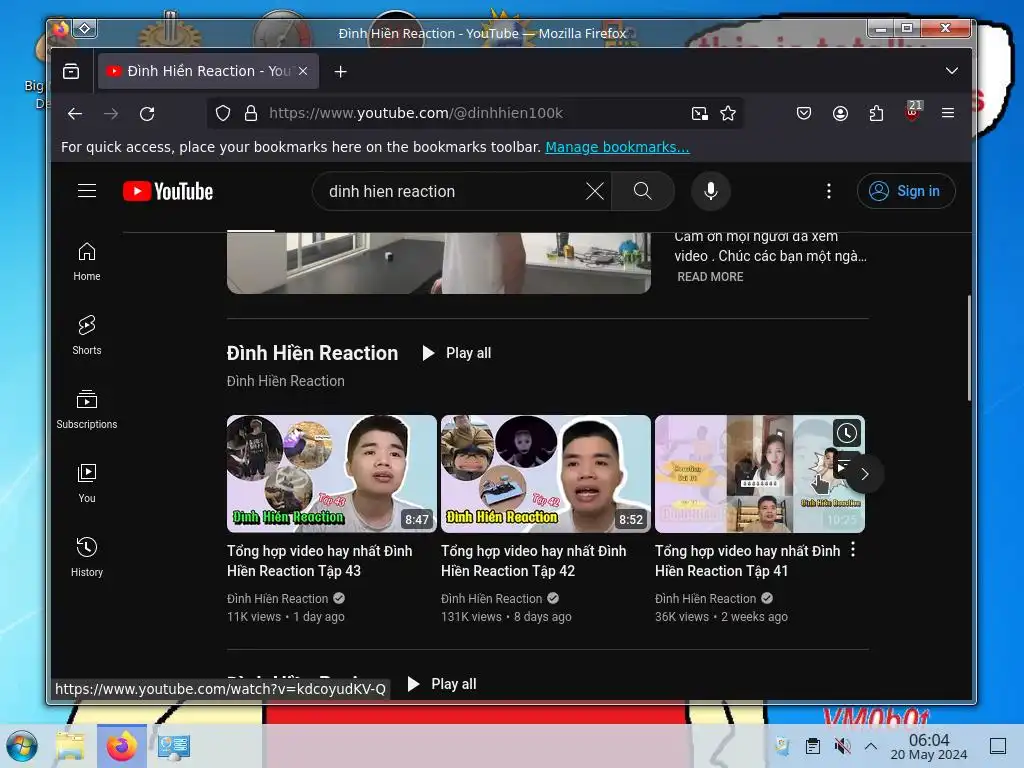Expand hidden system tray icons
Viewport: 1024px width, 768px height.
871,746
